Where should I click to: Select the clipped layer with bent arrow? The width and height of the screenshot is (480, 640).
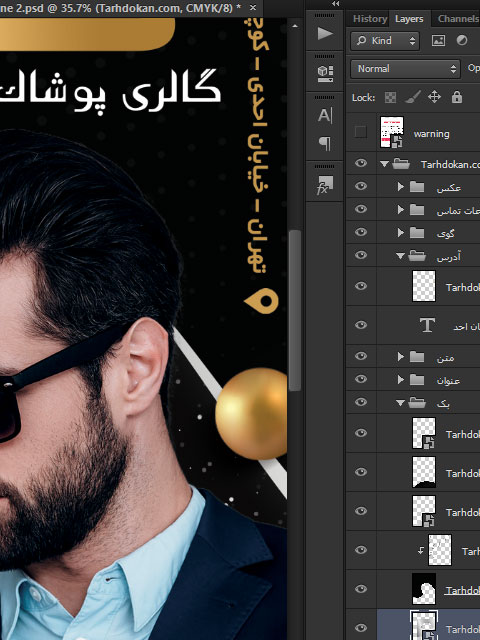coord(440,550)
